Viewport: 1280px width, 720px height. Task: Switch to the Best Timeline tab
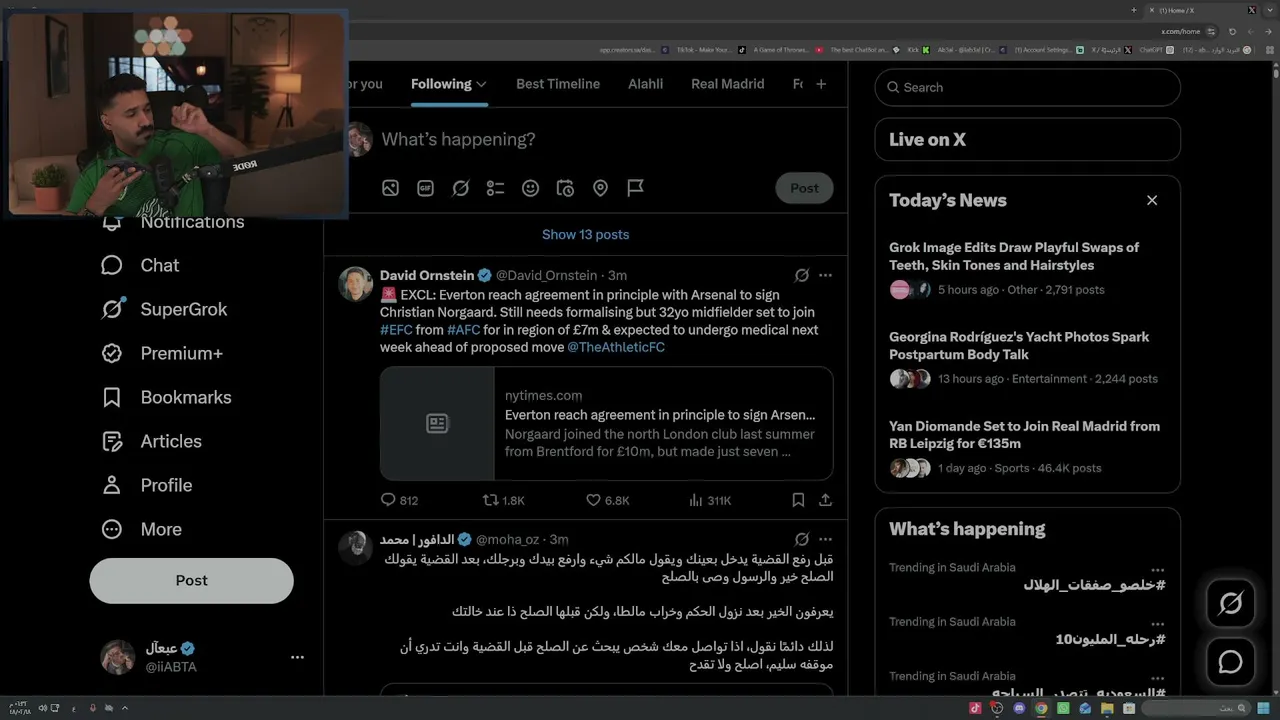558,84
